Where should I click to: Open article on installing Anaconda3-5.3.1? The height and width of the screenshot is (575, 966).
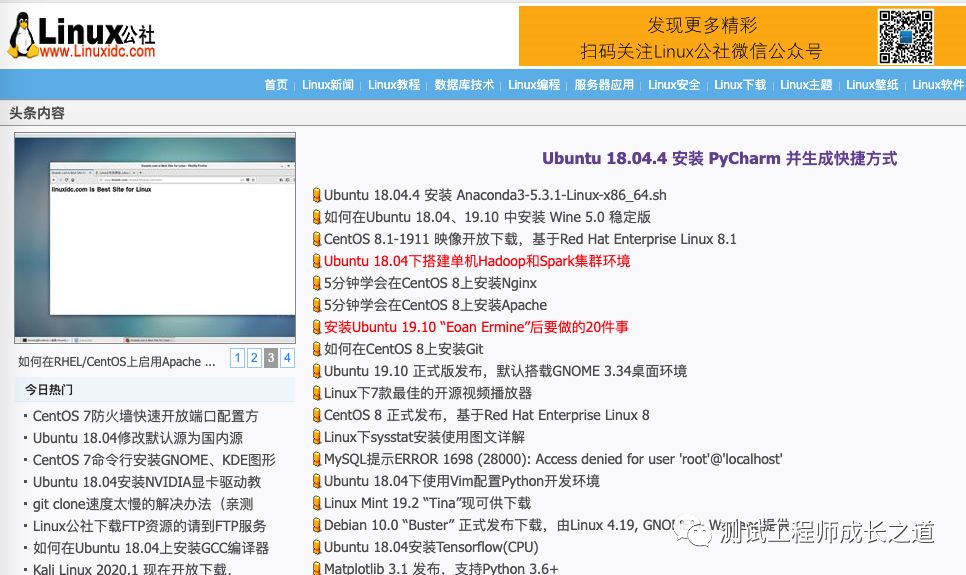[495, 195]
